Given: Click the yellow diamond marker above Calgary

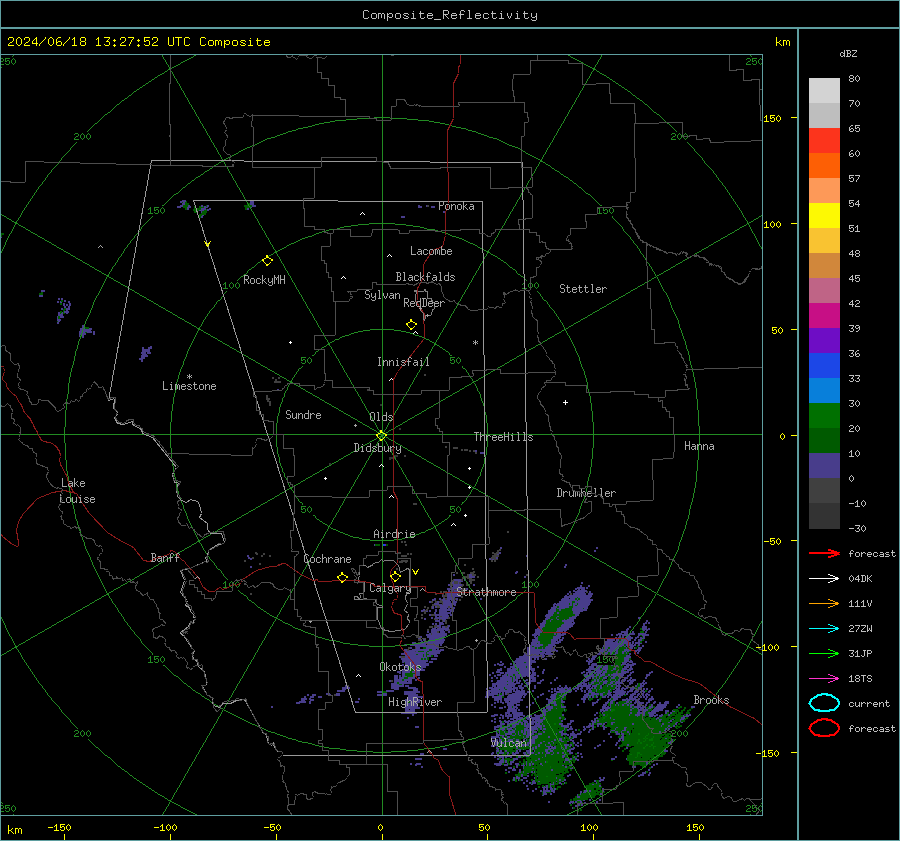Looking at the screenshot, I should [x=395, y=576].
